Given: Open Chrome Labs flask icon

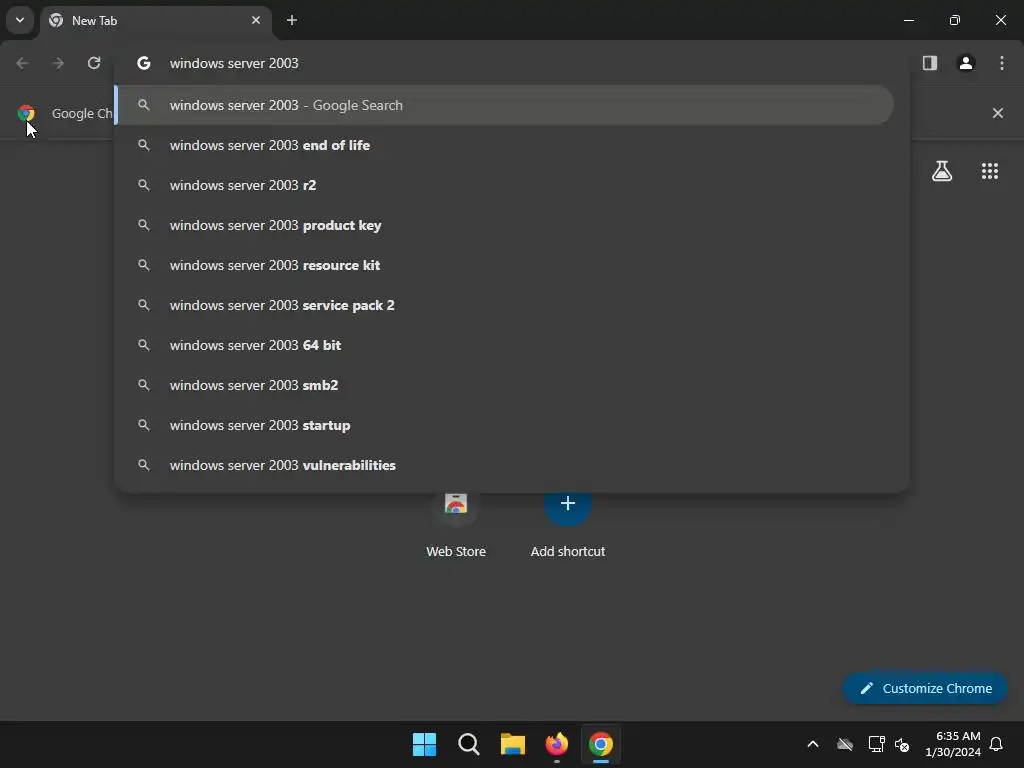Looking at the screenshot, I should coord(942,171).
